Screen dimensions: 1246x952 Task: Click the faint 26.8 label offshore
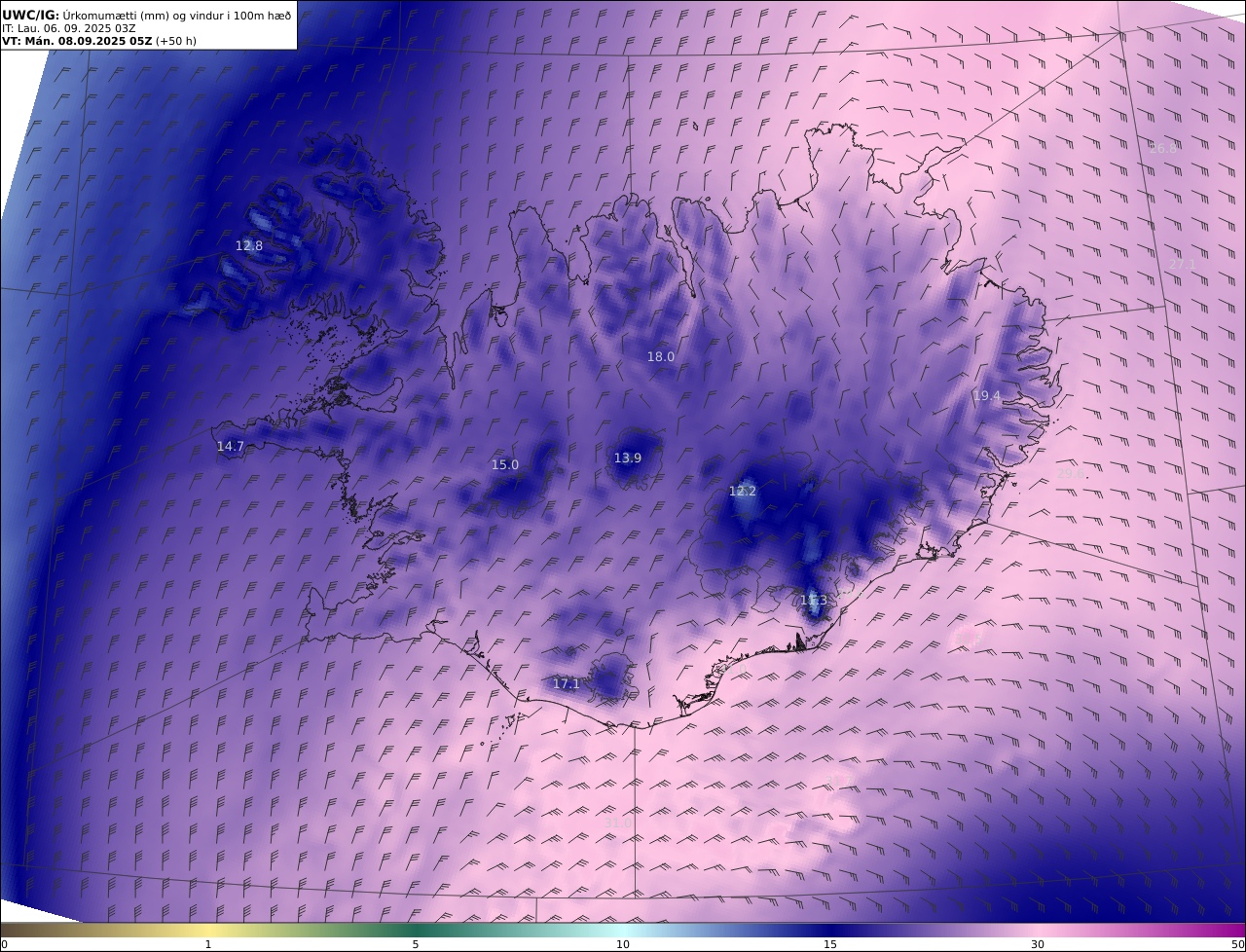[1163, 149]
